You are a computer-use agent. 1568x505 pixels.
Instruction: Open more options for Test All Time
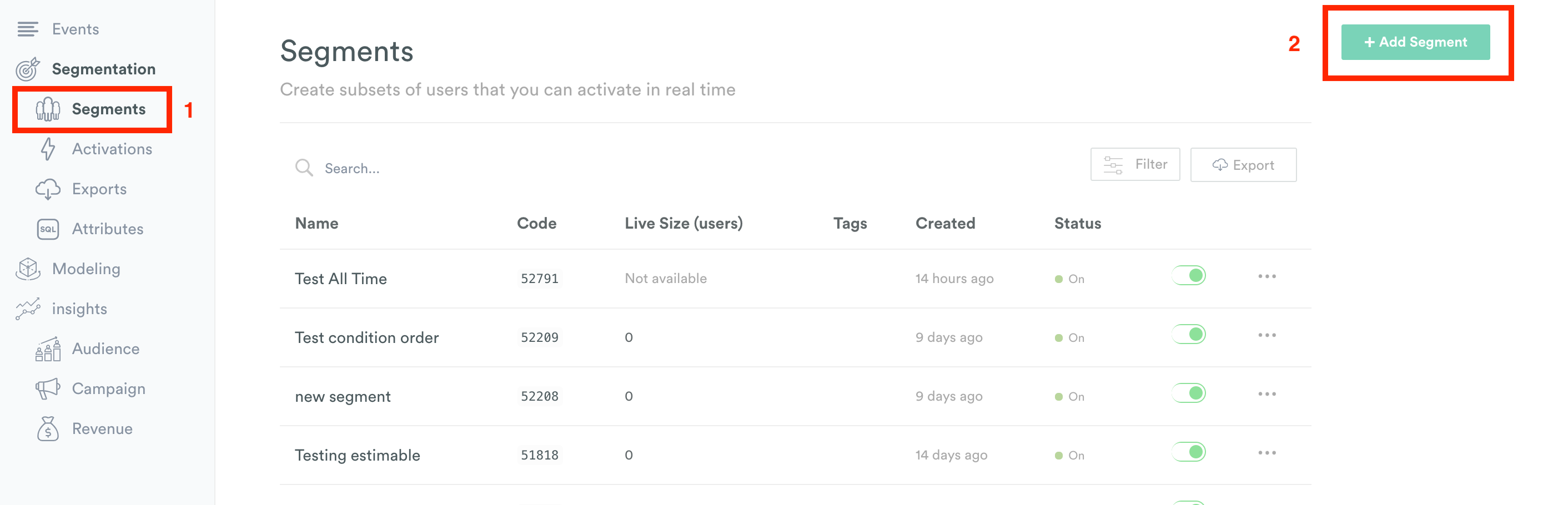coord(1267,277)
